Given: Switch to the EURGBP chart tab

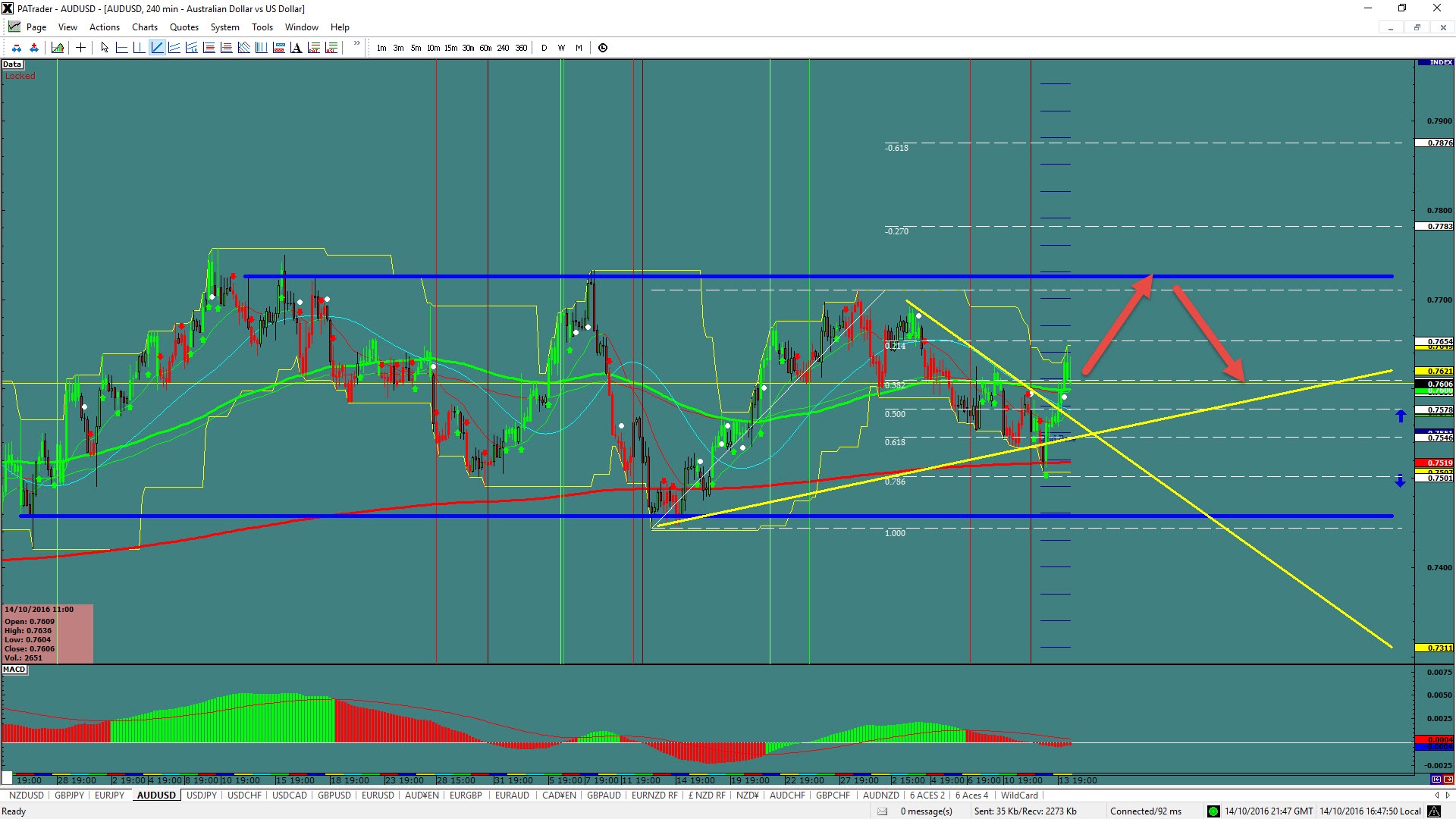Looking at the screenshot, I should click(466, 795).
